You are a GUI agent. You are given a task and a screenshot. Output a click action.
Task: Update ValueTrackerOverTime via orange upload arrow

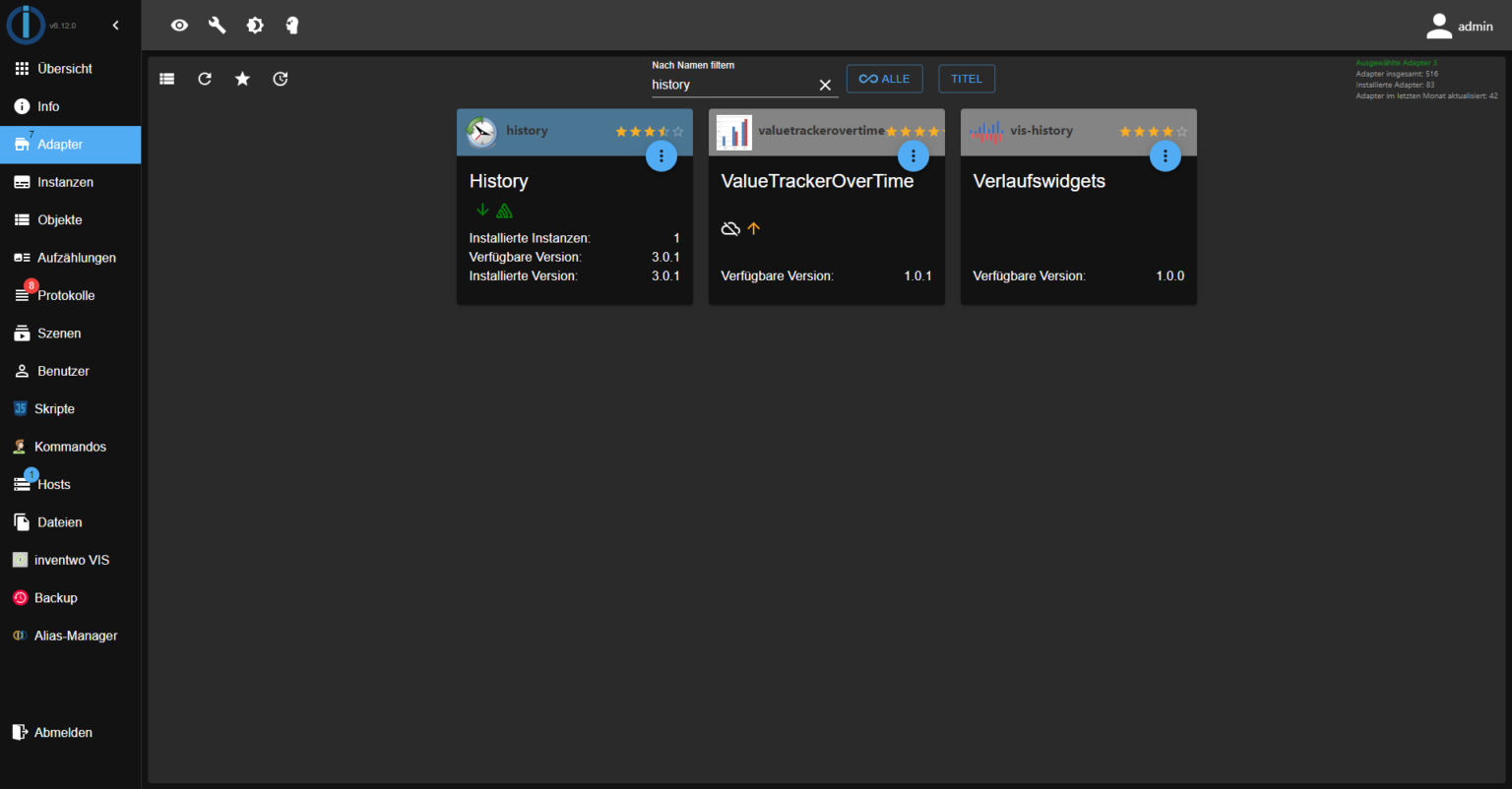(753, 228)
